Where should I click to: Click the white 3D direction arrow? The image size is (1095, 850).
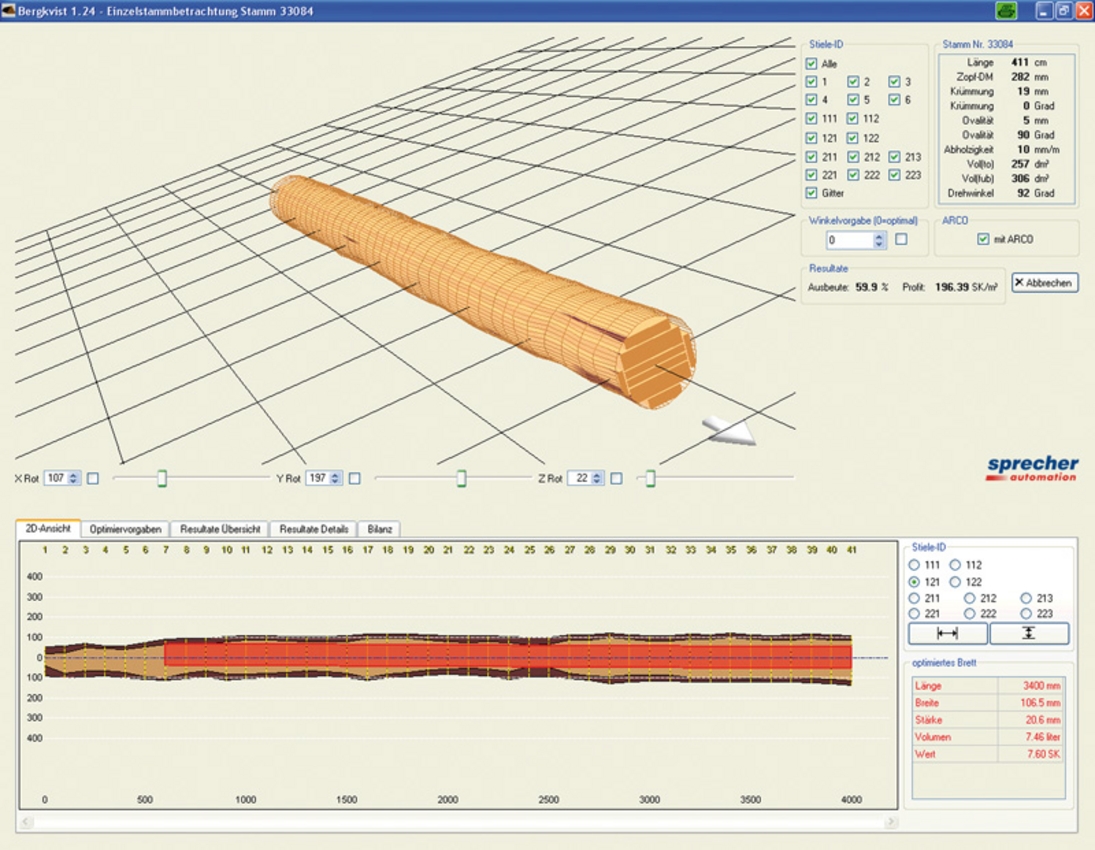click(729, 431)
